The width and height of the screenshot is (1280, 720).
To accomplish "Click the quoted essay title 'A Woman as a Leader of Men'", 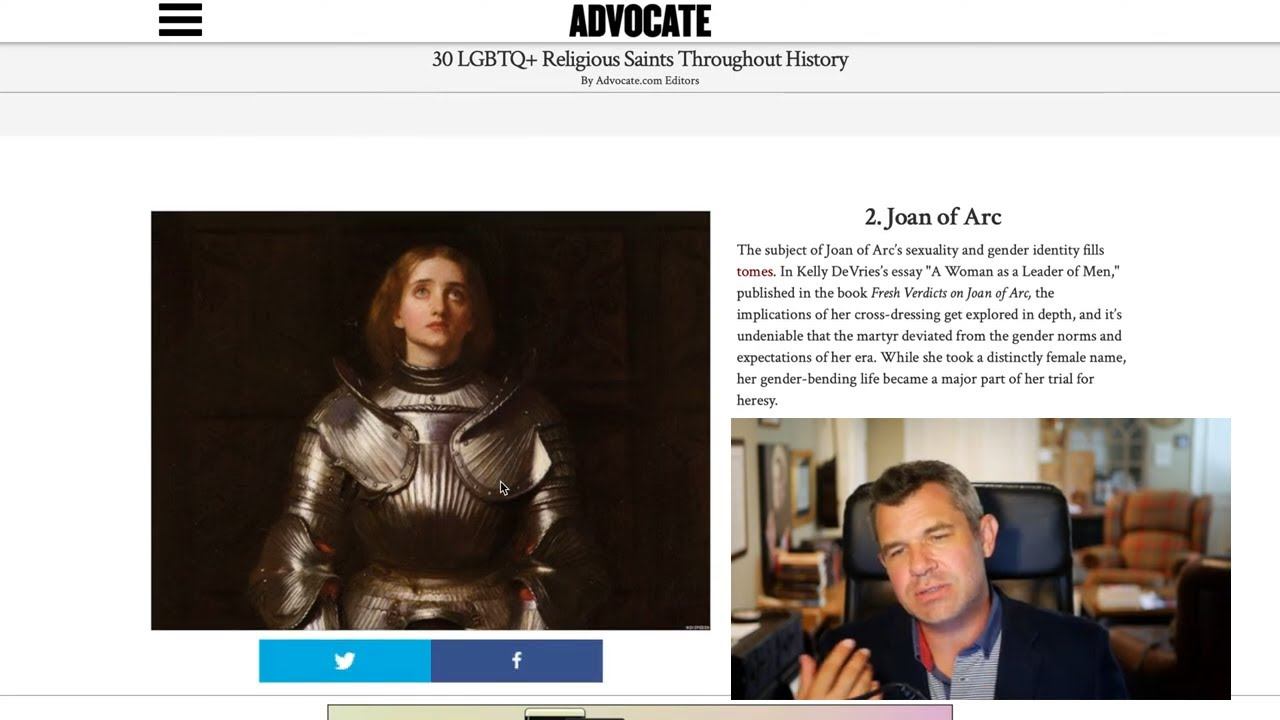I will click(x=1023, y=272).
